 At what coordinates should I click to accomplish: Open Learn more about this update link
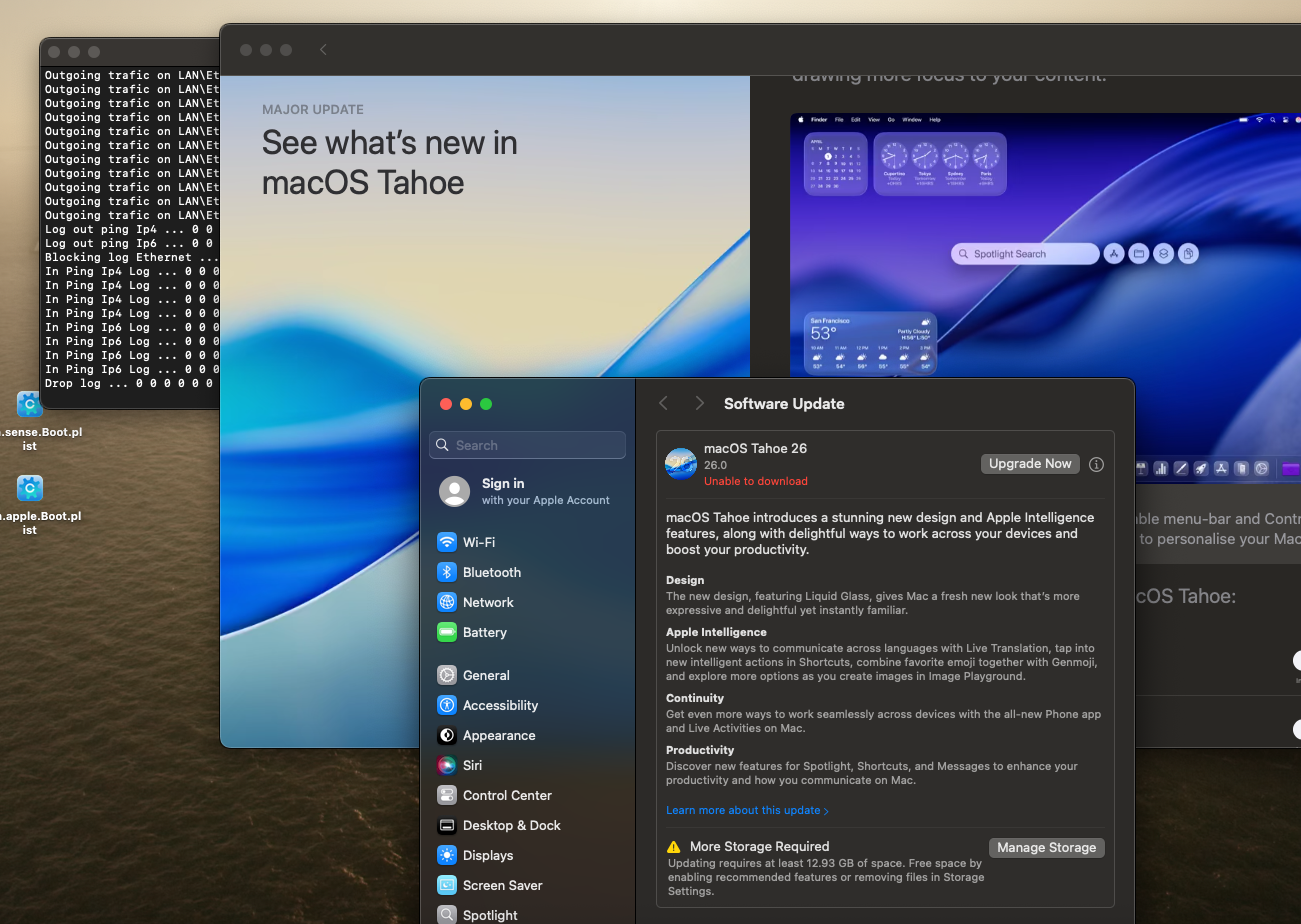coord(747,810)
